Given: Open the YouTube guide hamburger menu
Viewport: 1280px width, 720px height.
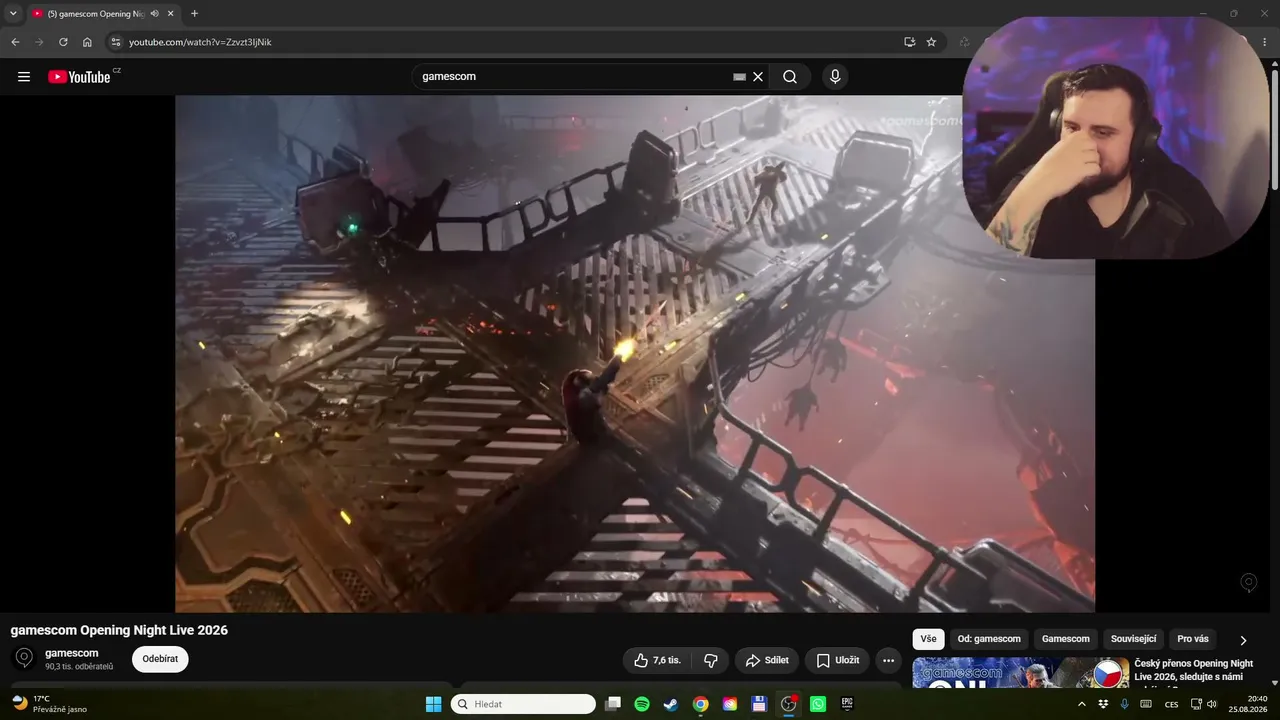Looking at the screenshot, I should 24,77.
